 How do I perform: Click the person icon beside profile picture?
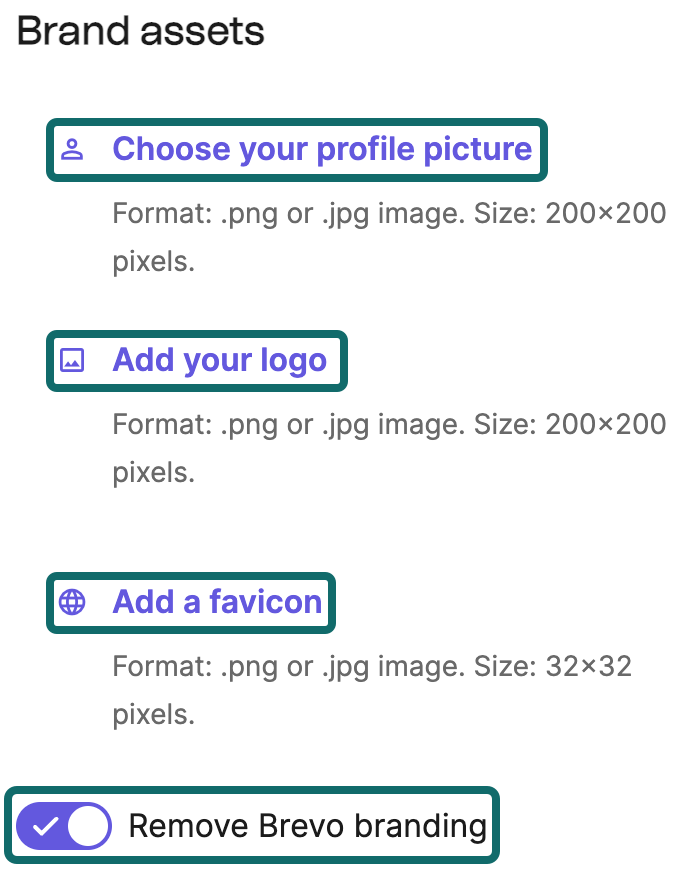(72, 150)
